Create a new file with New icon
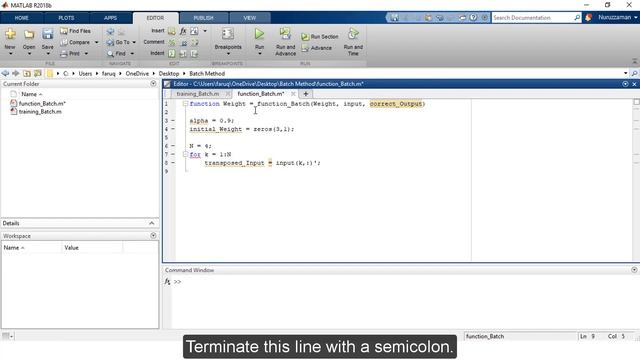This screenshot has height=360, width=640. click(10, 35)
